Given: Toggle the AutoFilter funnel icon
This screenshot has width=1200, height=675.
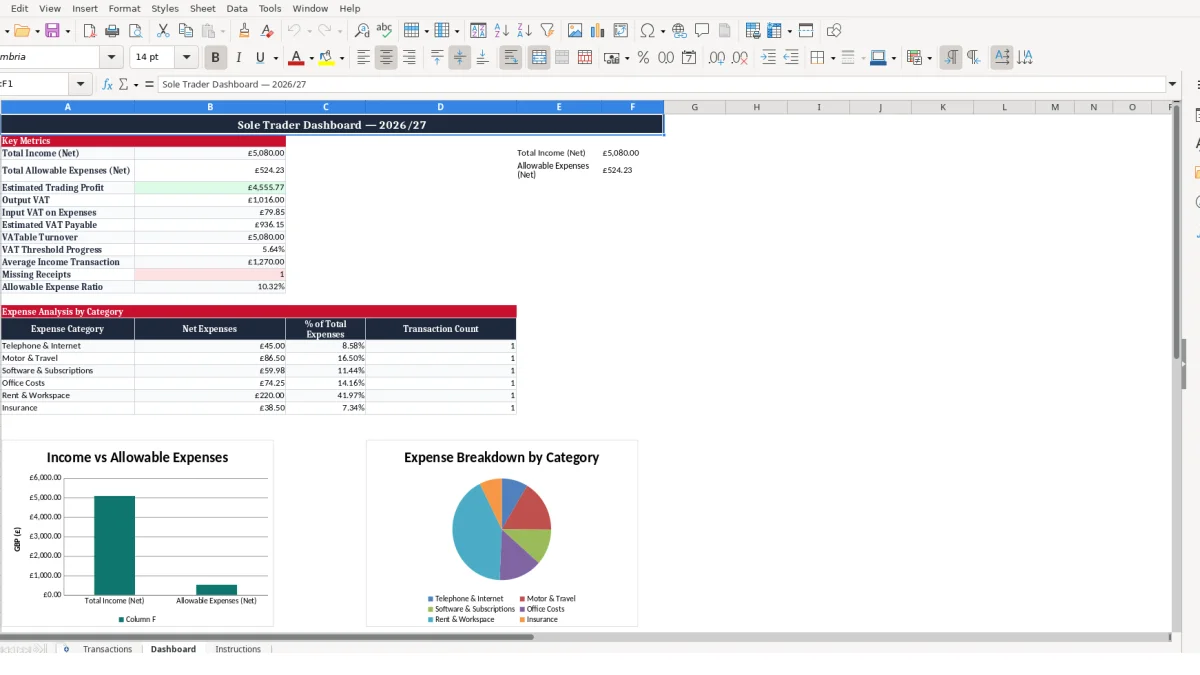Looking at the screenshot, I should coord(547,31).
